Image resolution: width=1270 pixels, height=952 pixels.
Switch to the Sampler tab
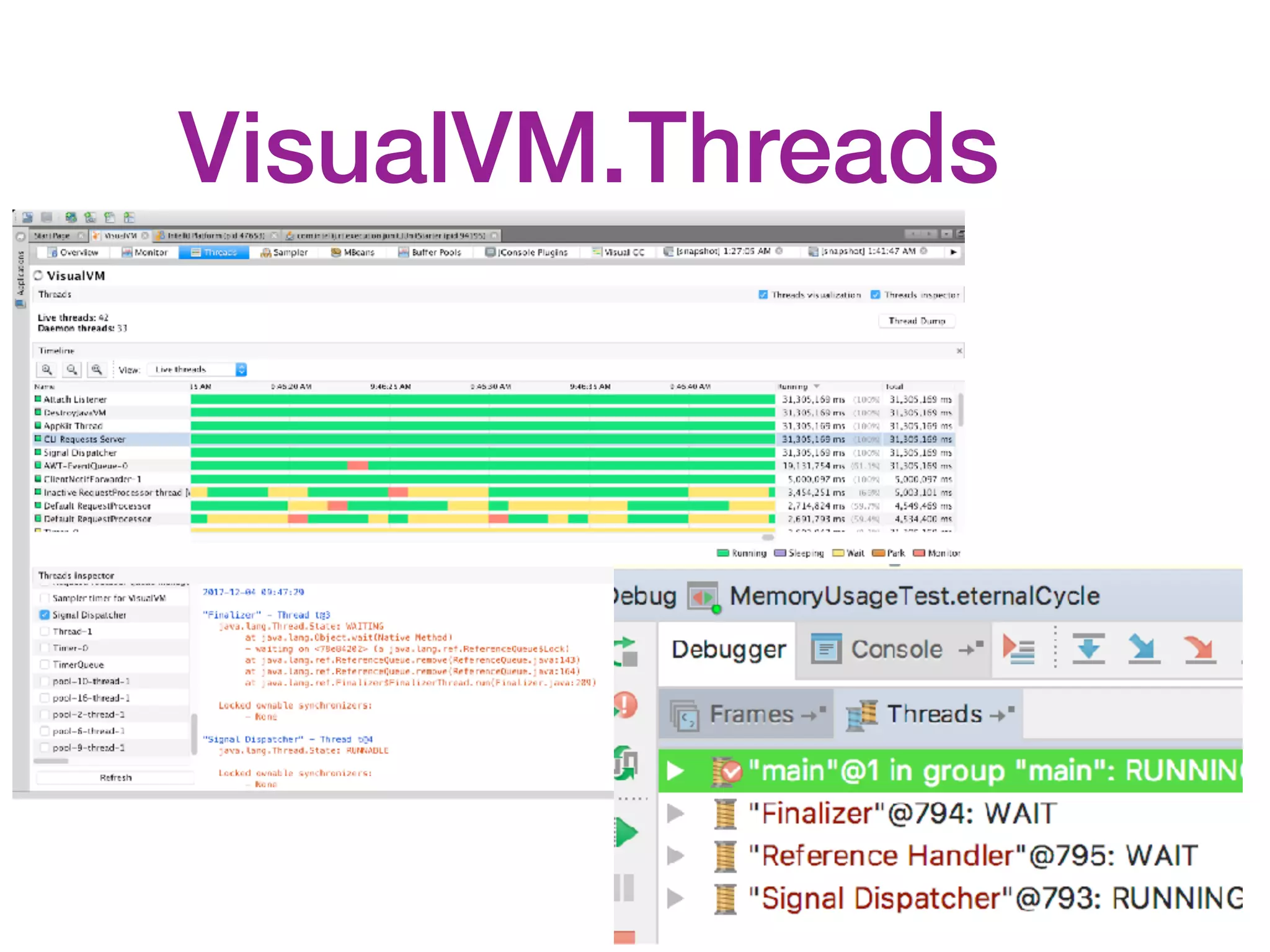pos(284,252)
